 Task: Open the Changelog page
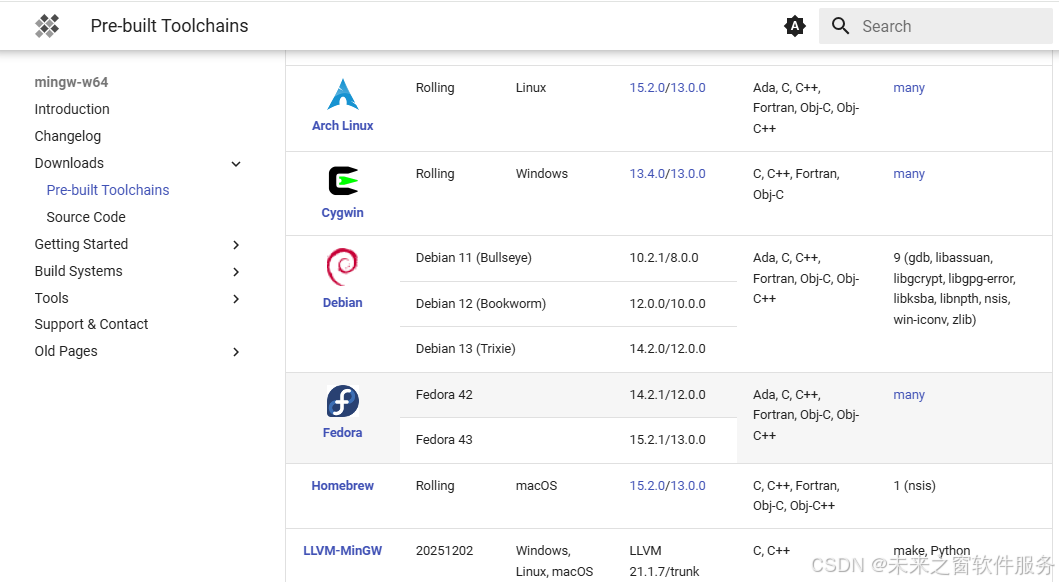tap(68, 136)
